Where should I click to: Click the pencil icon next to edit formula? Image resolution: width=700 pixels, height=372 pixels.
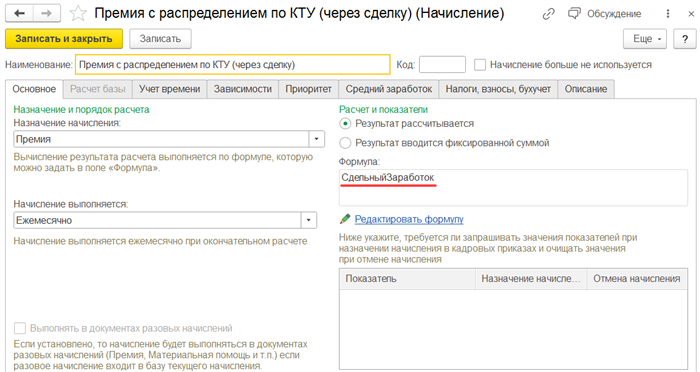(x=345, y=219)
